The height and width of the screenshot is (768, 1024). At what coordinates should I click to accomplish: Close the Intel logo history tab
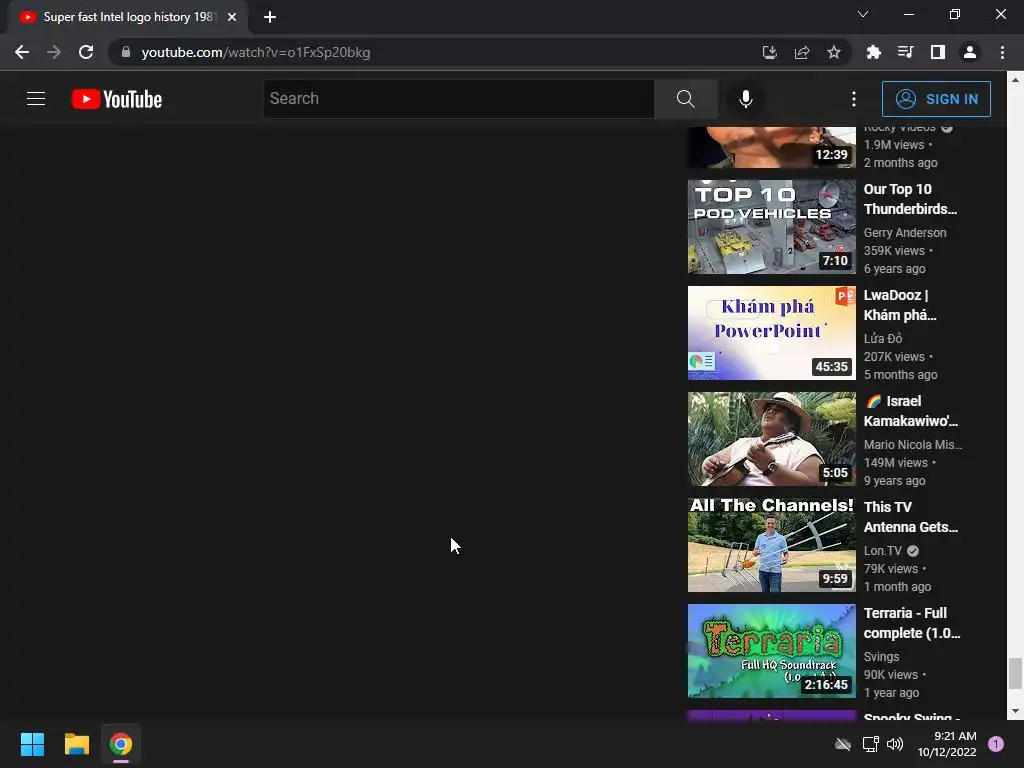point(232,17)
